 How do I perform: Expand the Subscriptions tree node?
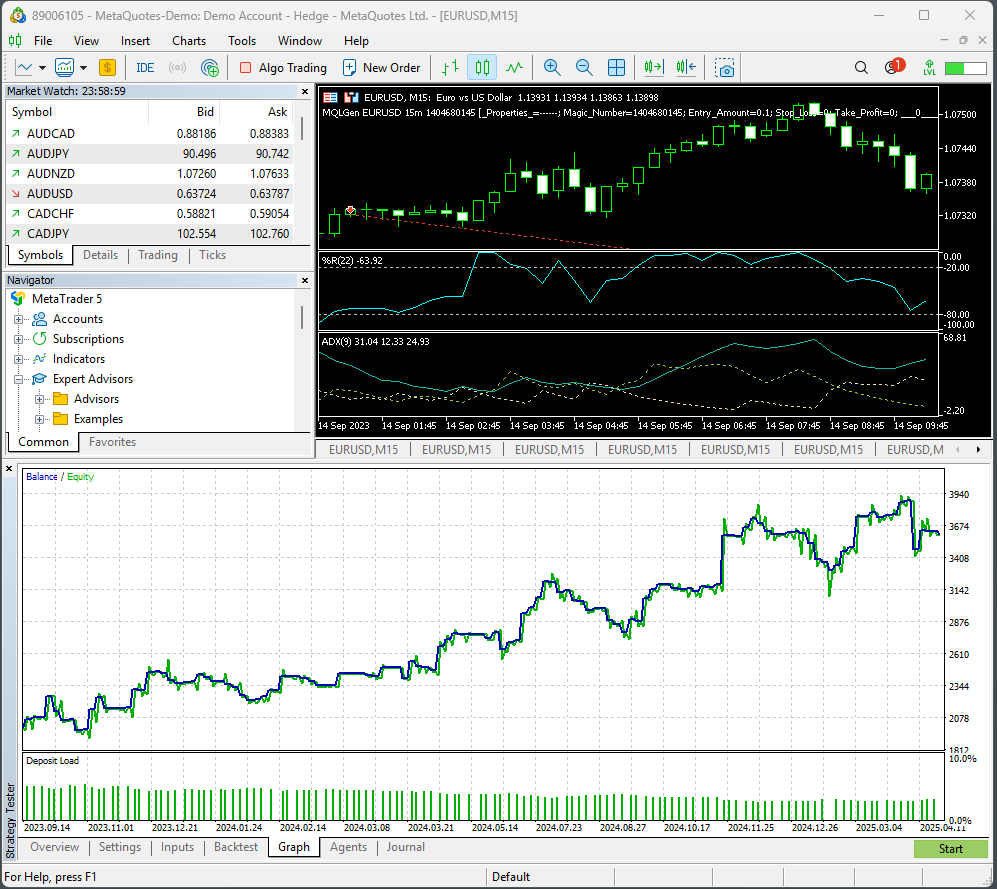[x=18, y=339]
